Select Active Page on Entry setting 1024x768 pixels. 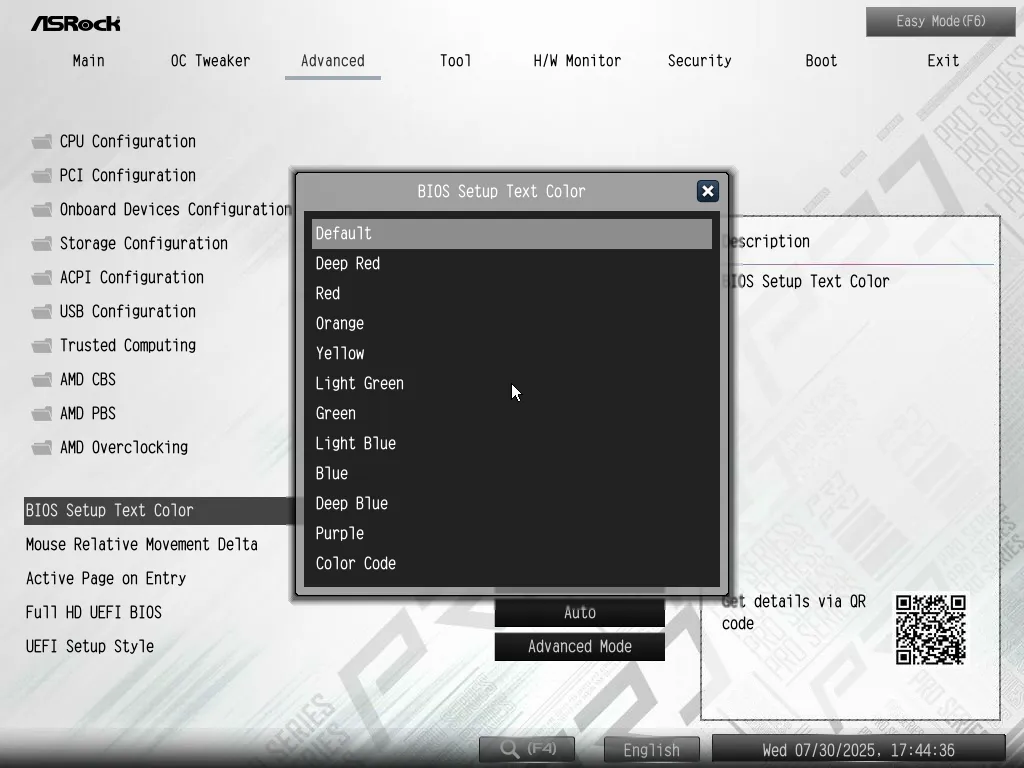tap(106, 579)
